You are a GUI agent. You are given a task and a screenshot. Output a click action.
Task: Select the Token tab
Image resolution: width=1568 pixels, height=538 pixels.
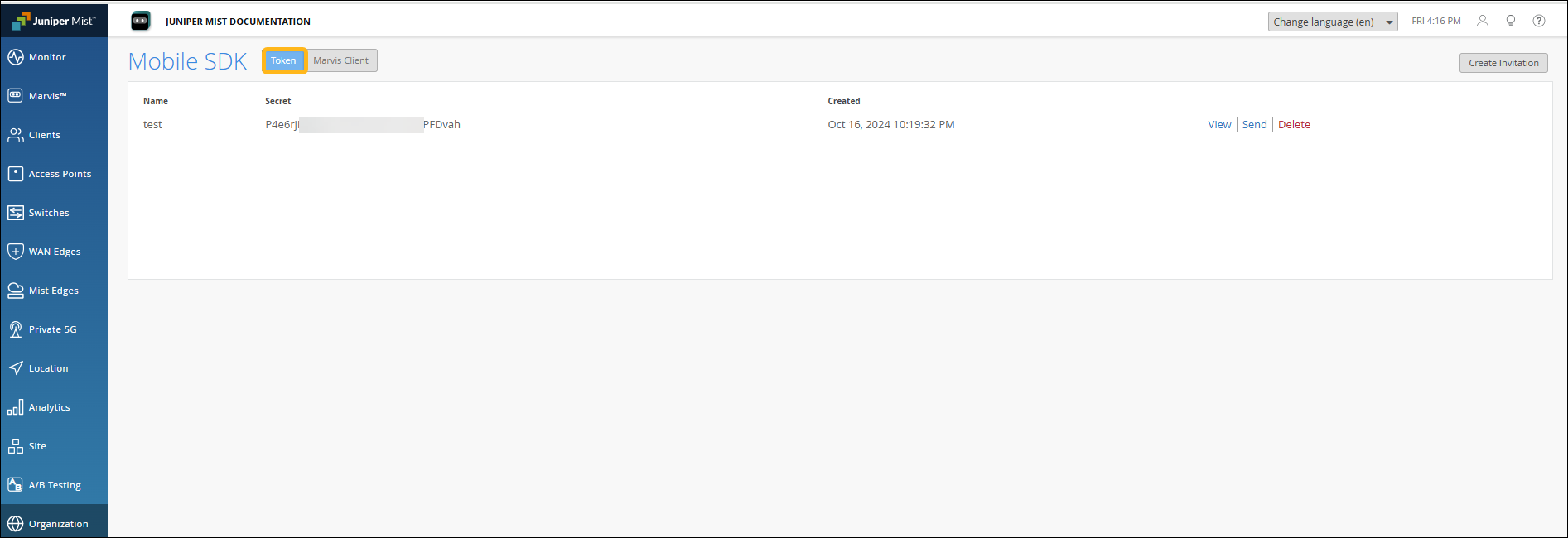tap(283, 60)
